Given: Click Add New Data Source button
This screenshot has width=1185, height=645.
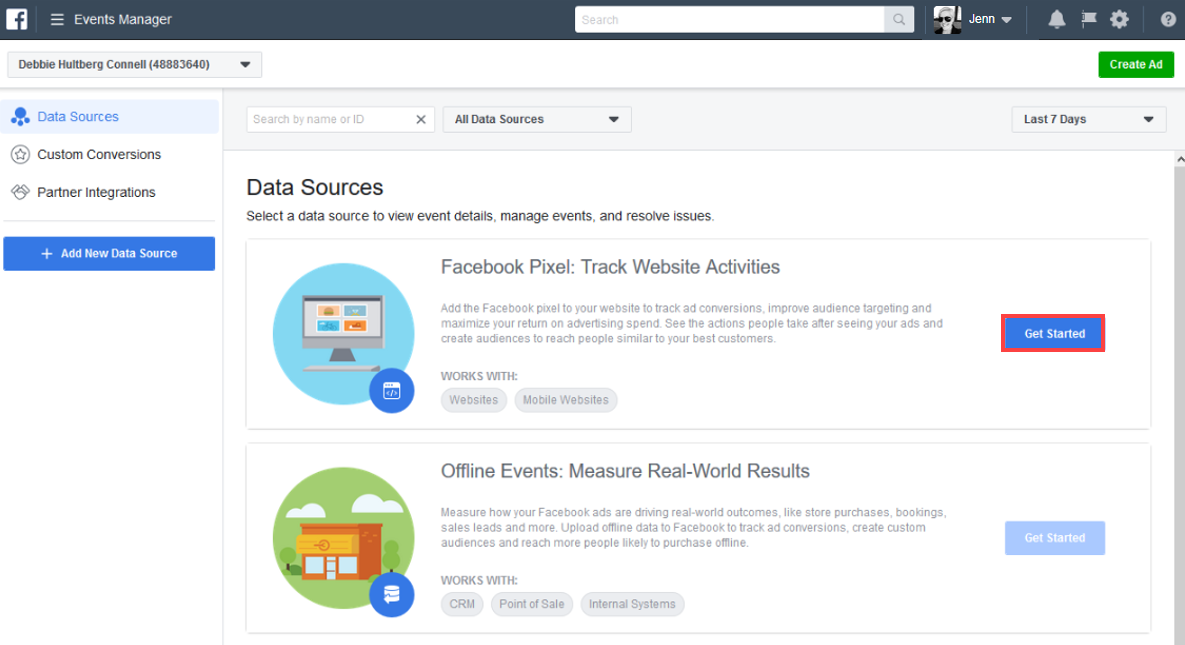Looking at the screenshot, I should tap(109, 253).
